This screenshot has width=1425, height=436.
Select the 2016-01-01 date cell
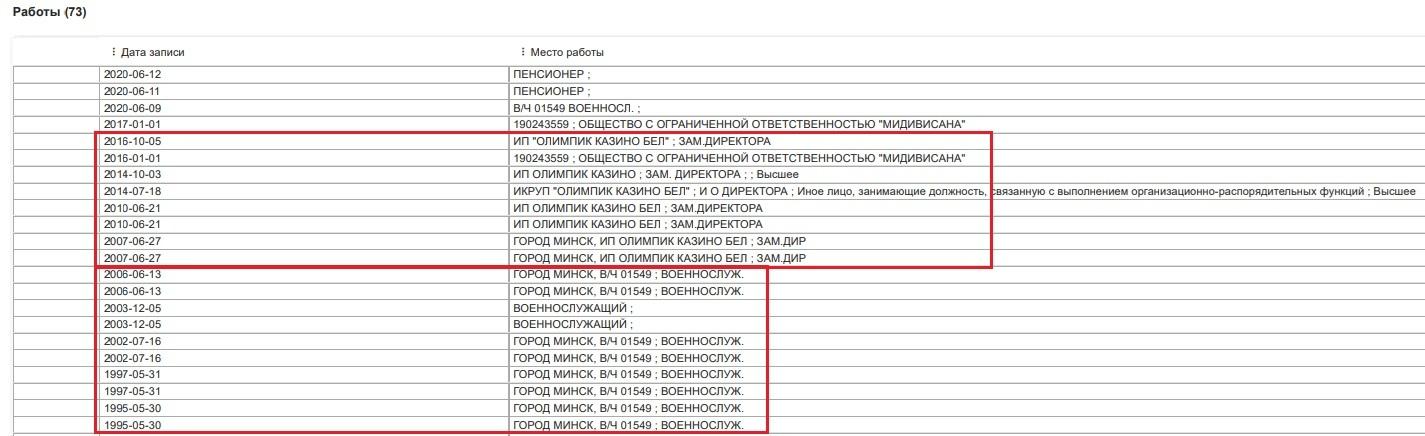(133, 158)
